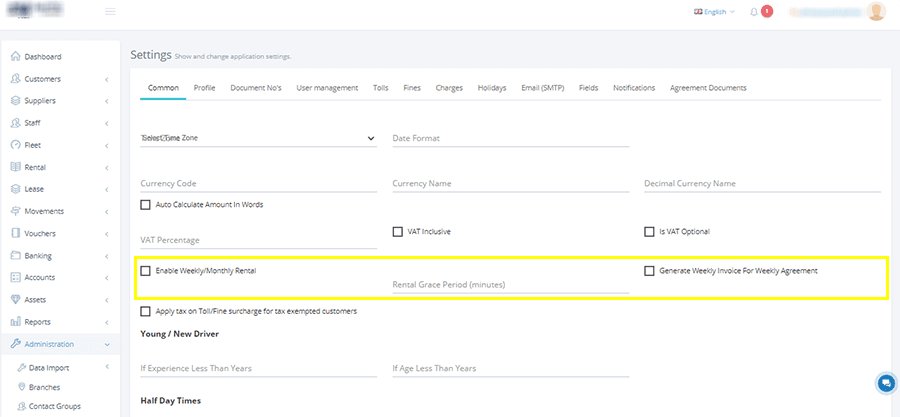
Task: Check Apply tax on Toll/Fine surcharge
Action: click(x=145, y=311)
